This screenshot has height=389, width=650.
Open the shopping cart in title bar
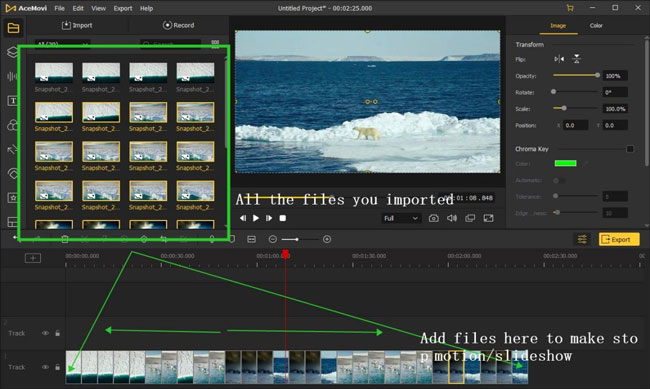click(x=570, y=8)
